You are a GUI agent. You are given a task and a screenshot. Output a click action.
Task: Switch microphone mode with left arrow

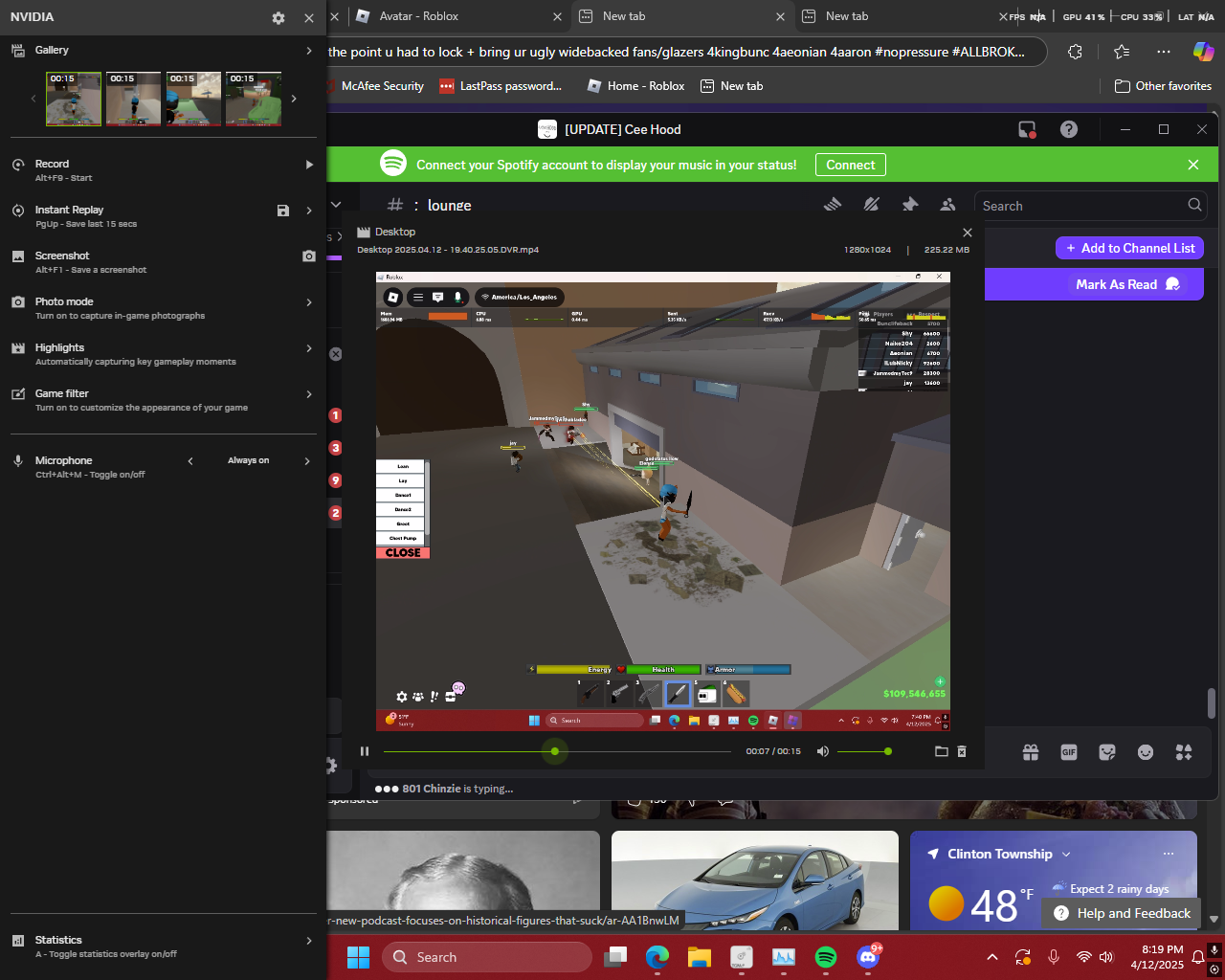click(x=190, y=461)
